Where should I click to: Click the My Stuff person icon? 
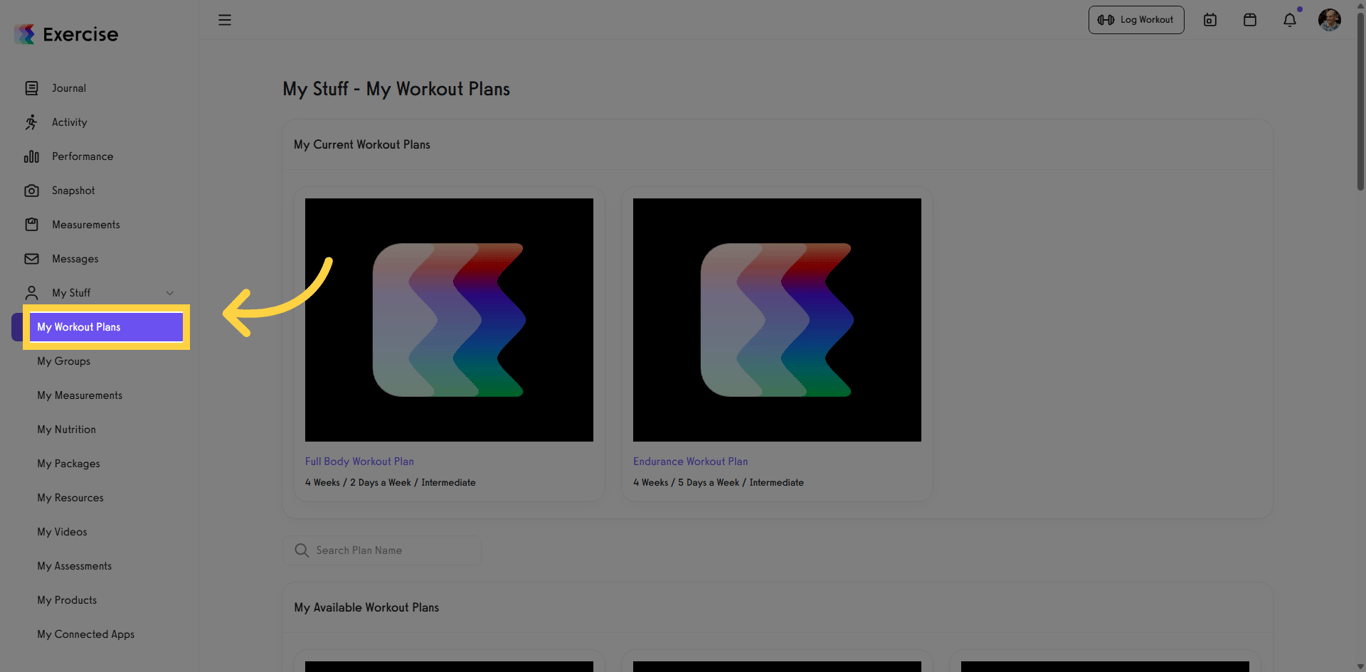pos(32,292)
